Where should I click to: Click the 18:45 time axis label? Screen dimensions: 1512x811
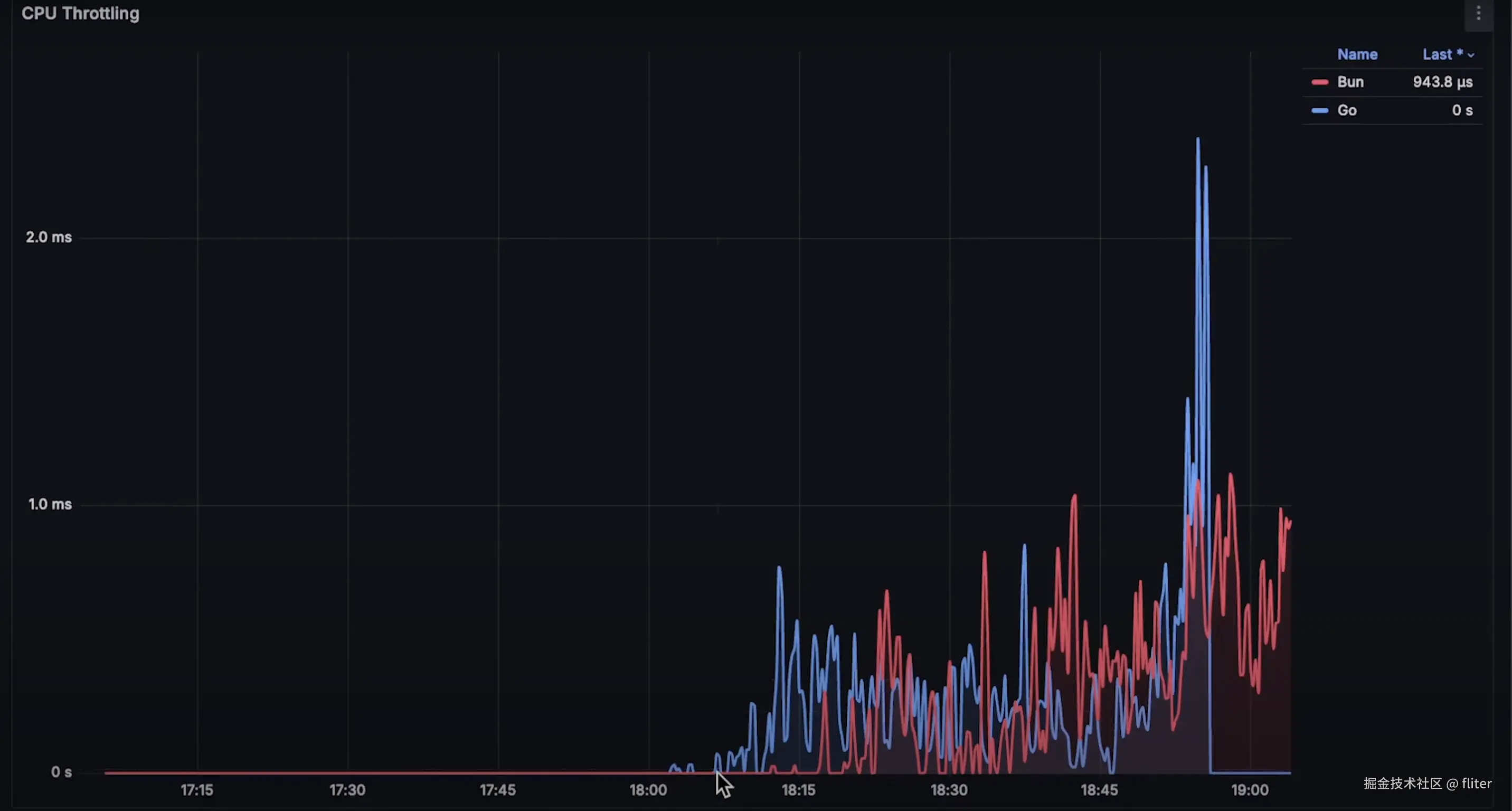1099,790
